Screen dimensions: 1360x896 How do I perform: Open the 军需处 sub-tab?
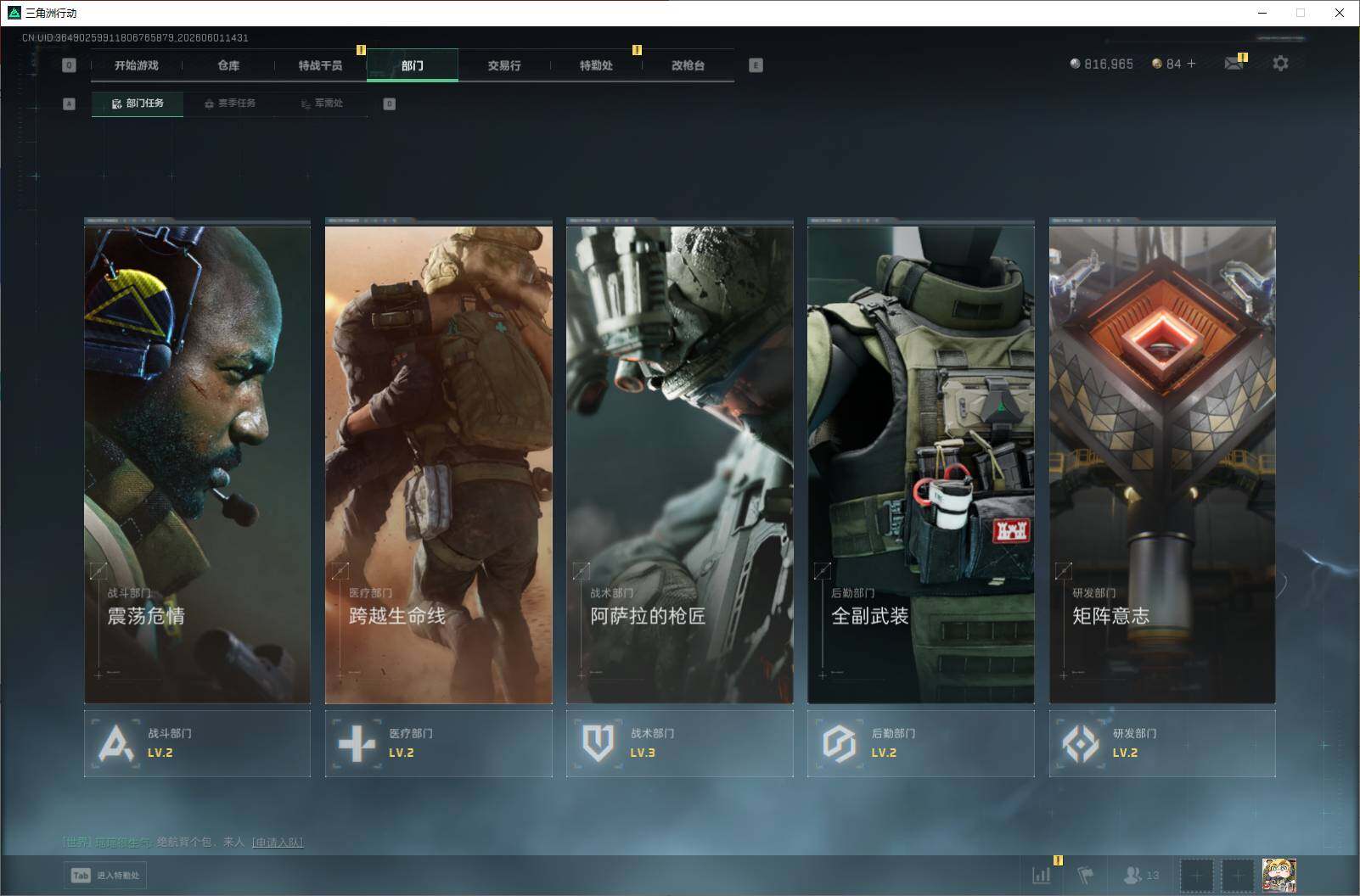click(322, 104)
